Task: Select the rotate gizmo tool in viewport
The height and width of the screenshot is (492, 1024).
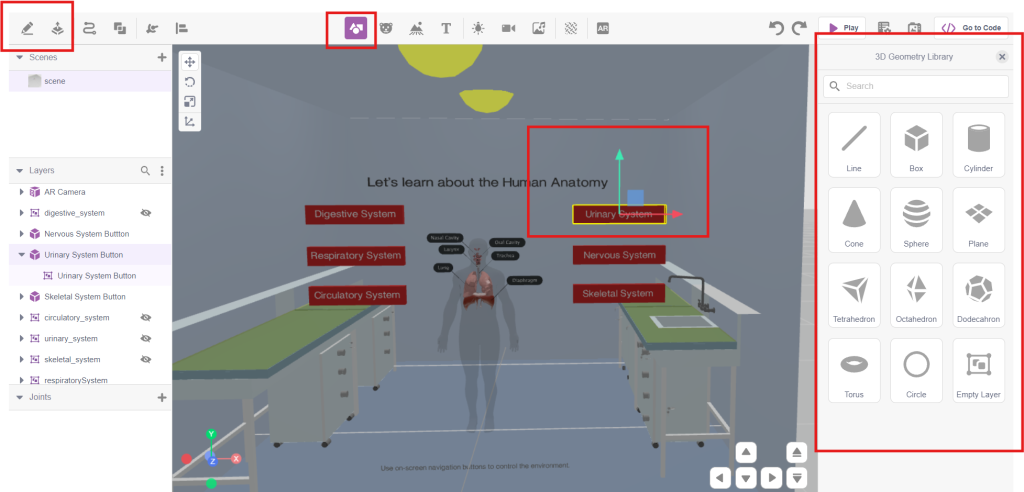Action: (x=190, y=82)
